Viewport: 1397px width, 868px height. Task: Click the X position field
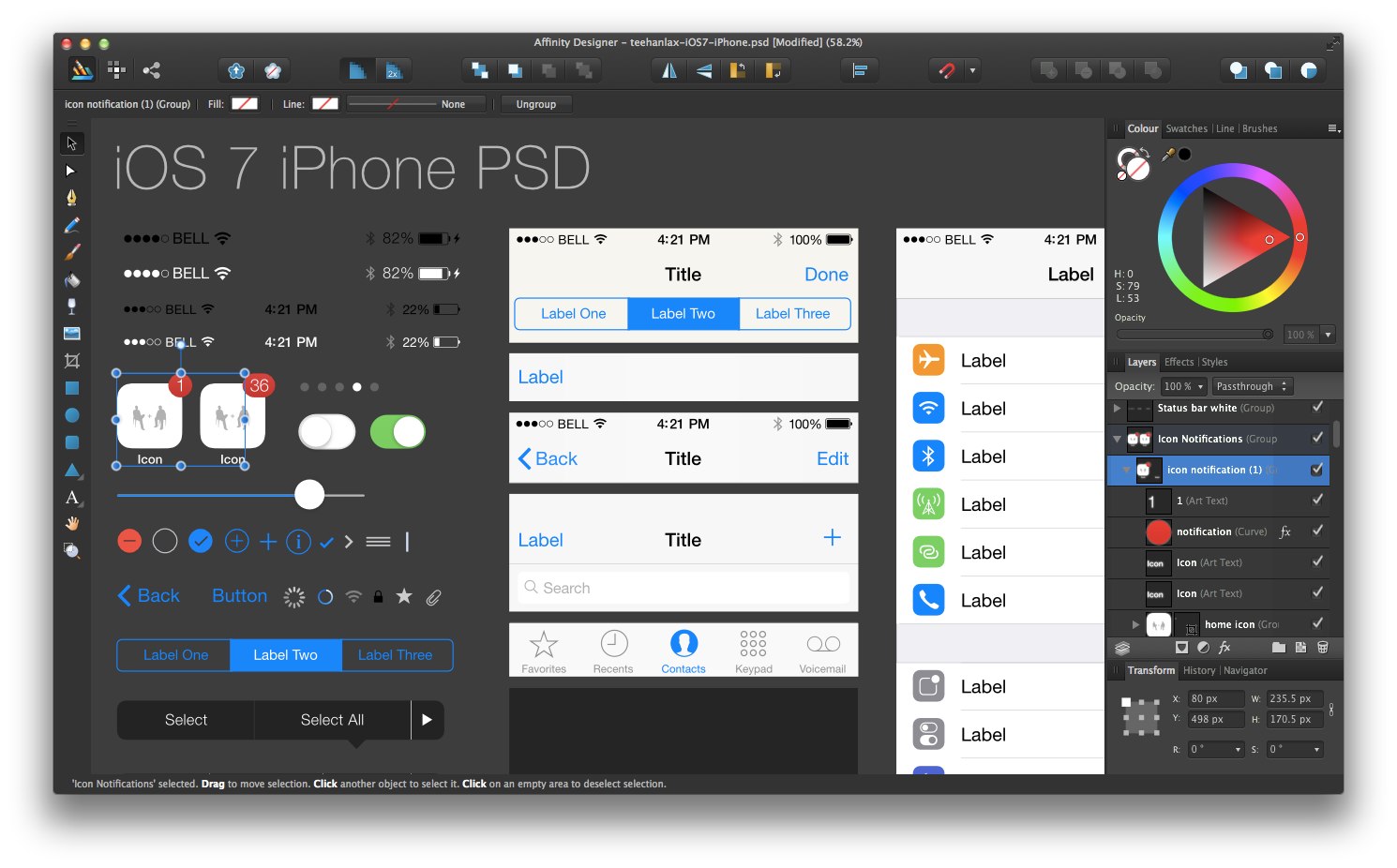1215,698
